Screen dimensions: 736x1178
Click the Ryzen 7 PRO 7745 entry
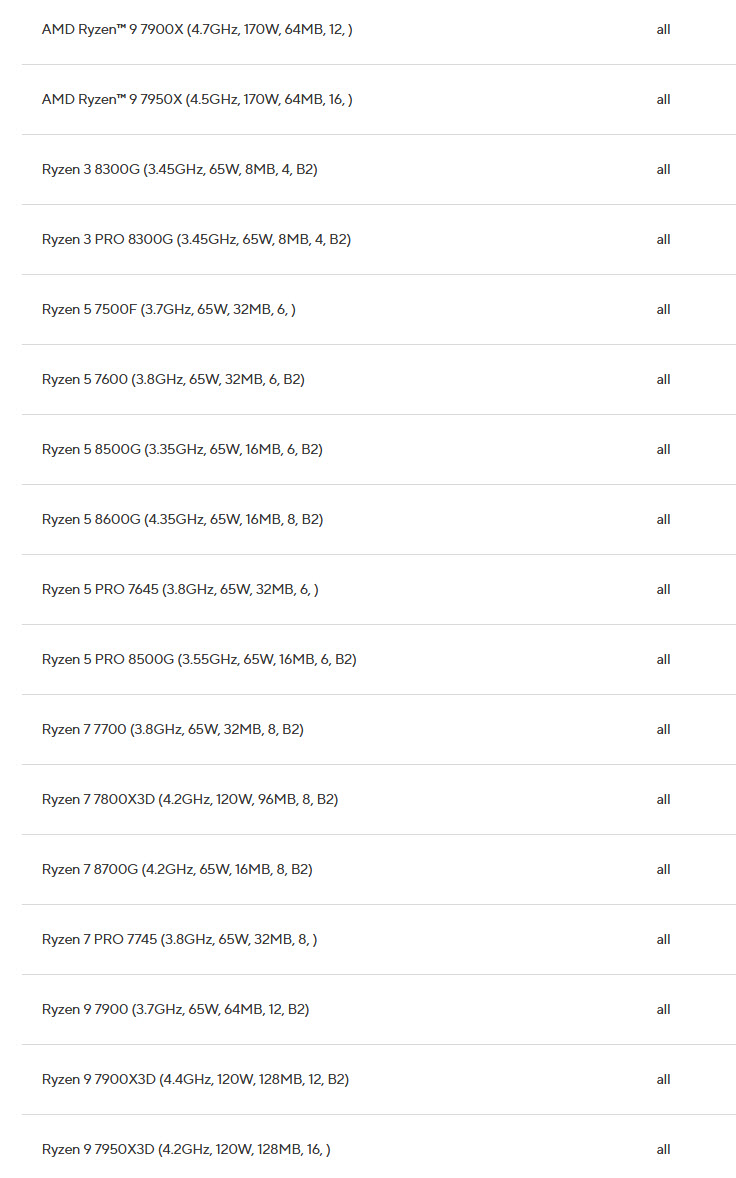pyautogui.click(x=180, y=940)
